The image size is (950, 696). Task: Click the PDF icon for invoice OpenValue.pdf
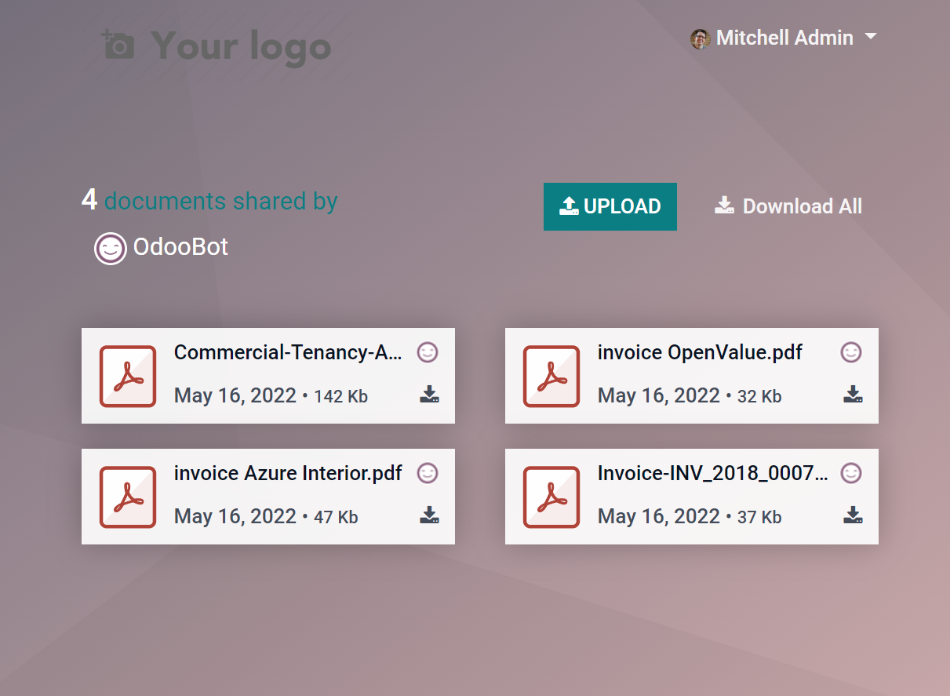point(552,375)
